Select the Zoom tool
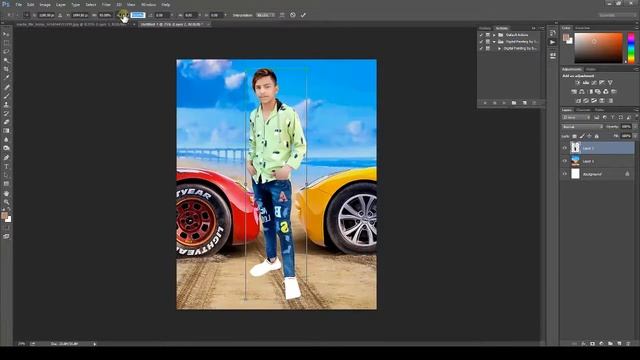The width and height of the screenshot is (640, 360). click(6, 202)
